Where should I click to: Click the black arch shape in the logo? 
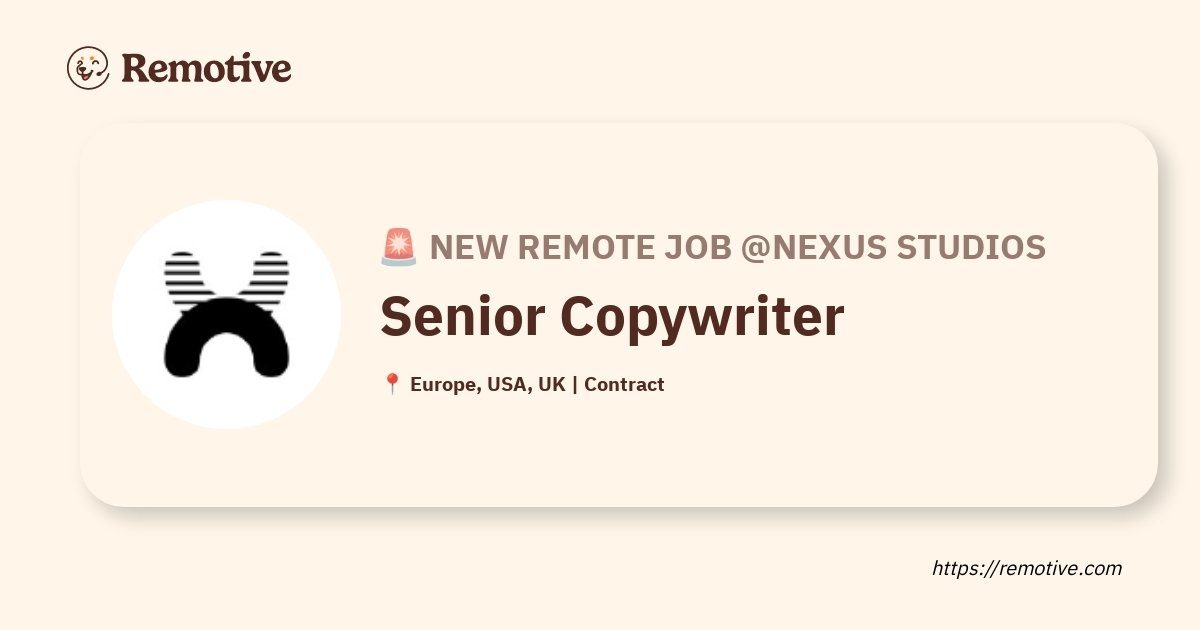pyautogui.click(x=226, y=340)
